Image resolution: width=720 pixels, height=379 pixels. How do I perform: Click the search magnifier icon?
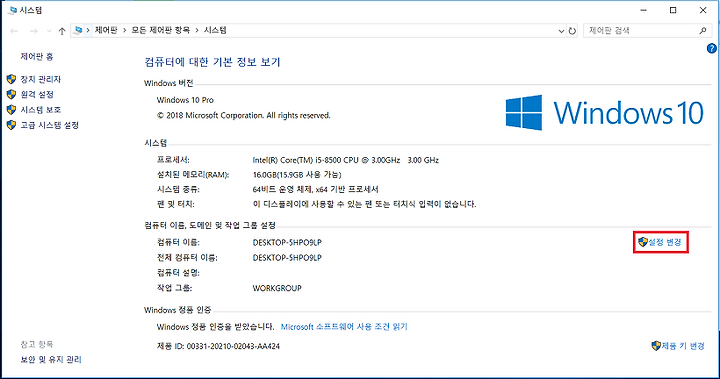703,31
